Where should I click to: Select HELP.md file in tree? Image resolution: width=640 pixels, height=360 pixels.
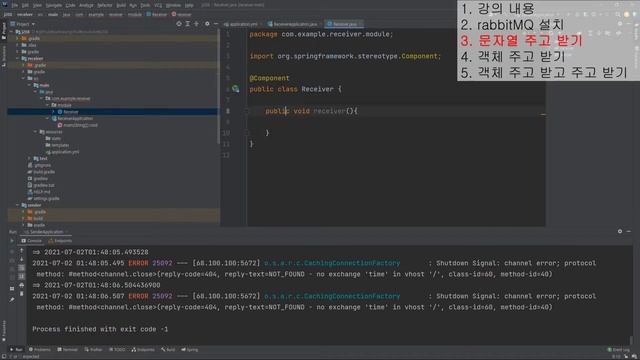click(39, 192)
